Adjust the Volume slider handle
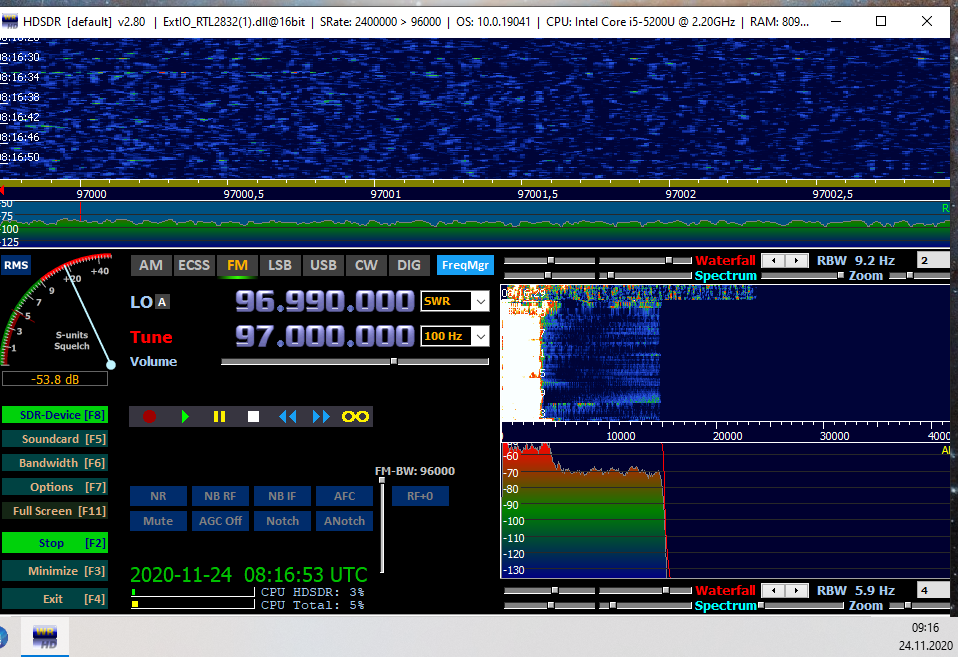The height and width of the screenshot is (657, 958). 394,361
